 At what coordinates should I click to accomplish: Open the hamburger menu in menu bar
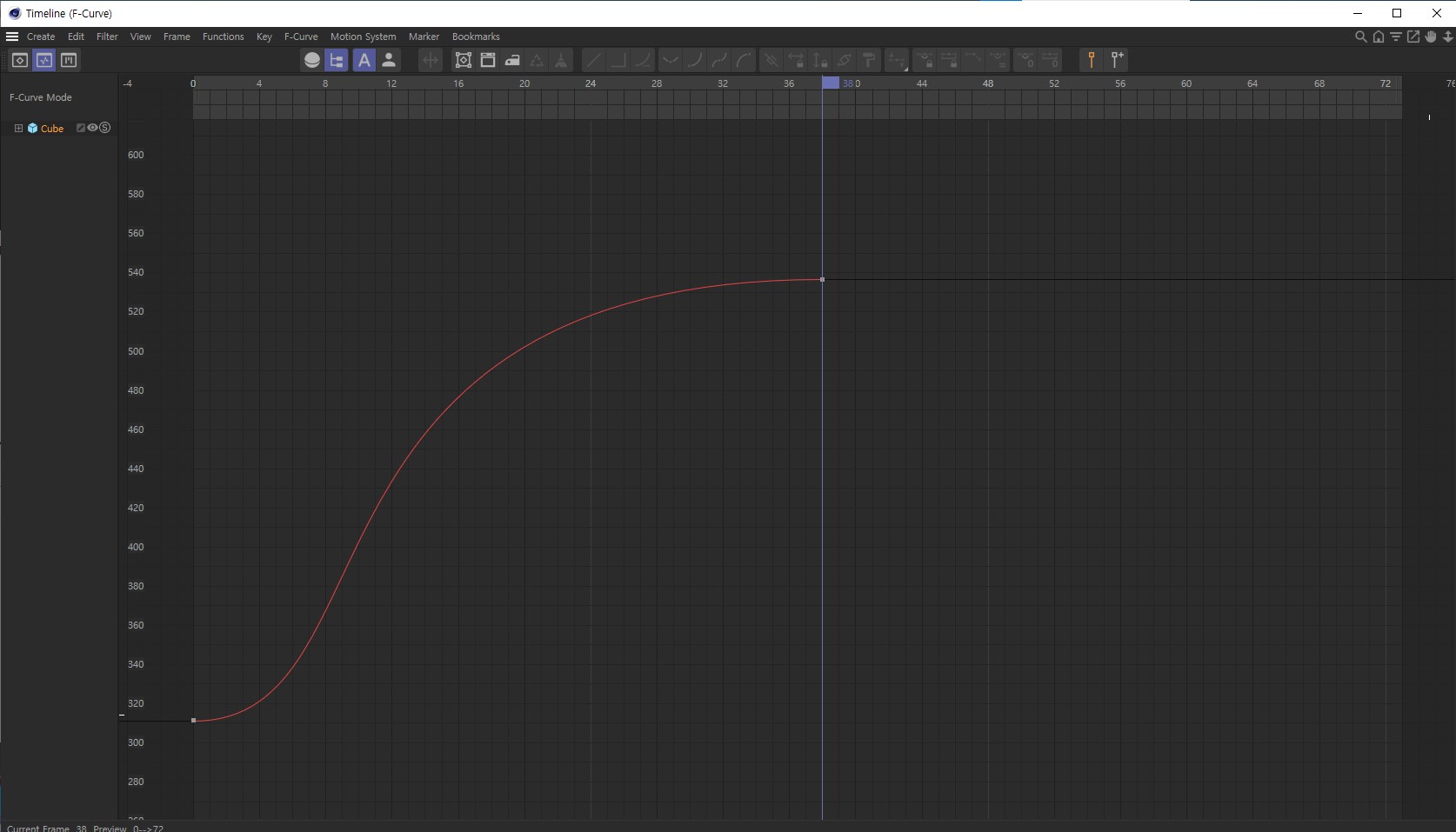12,37
